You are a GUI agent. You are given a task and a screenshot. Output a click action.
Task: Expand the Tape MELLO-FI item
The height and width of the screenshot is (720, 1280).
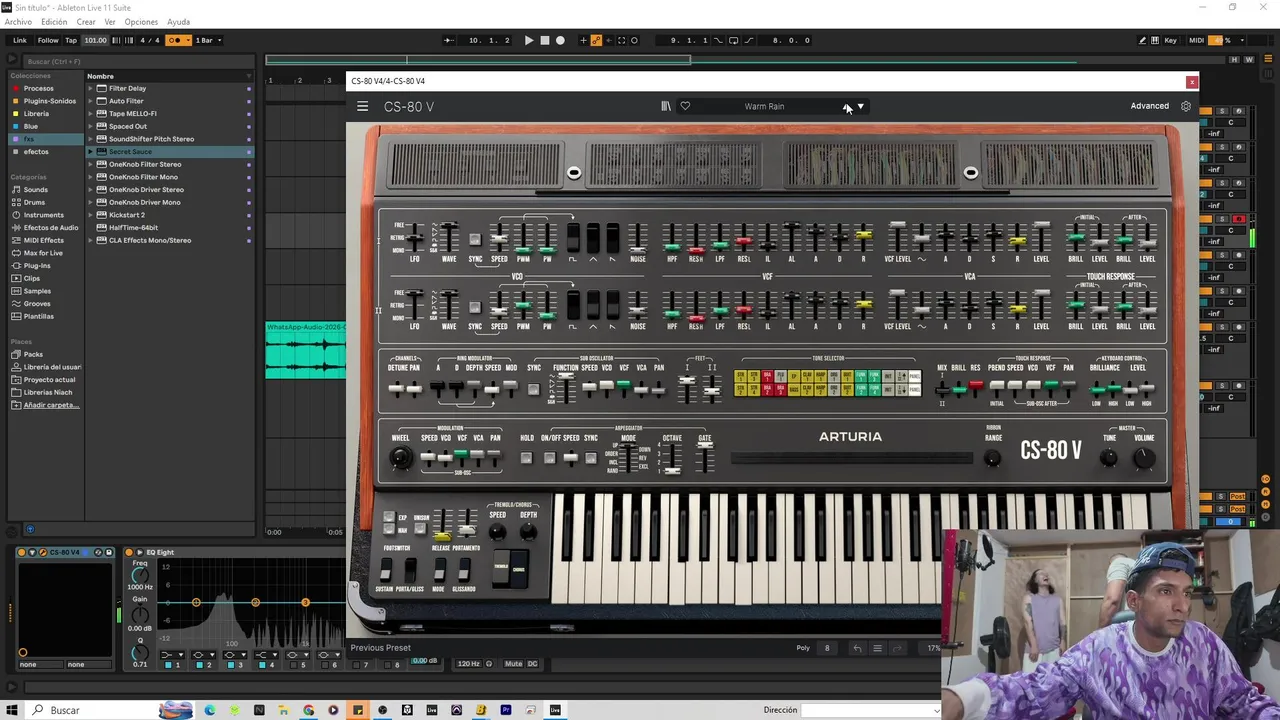(x=90, y=114)
